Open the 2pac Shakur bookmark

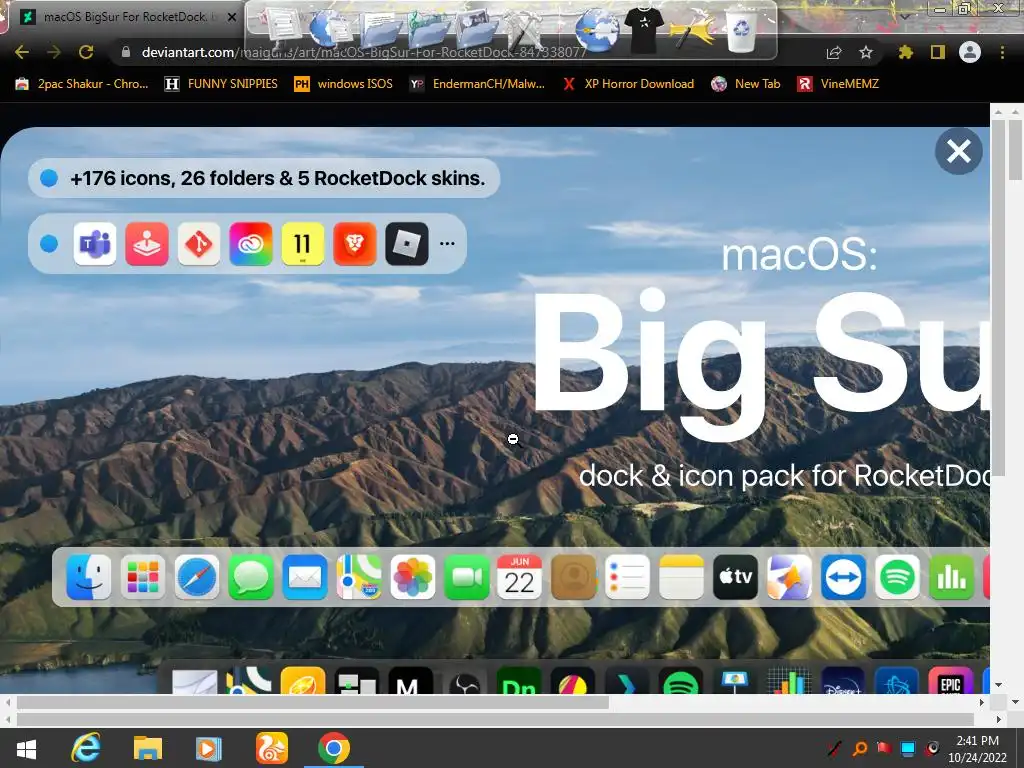82,84
